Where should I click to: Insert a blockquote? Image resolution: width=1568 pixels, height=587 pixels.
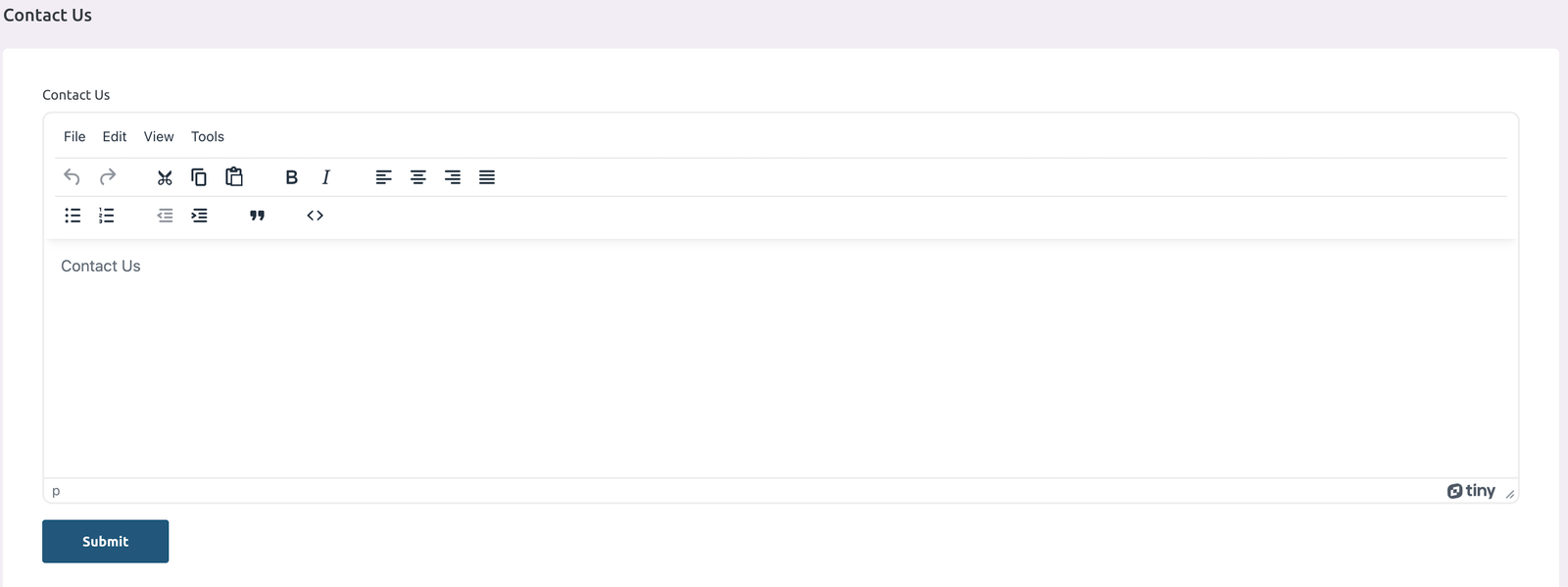(x=257, y=216)
